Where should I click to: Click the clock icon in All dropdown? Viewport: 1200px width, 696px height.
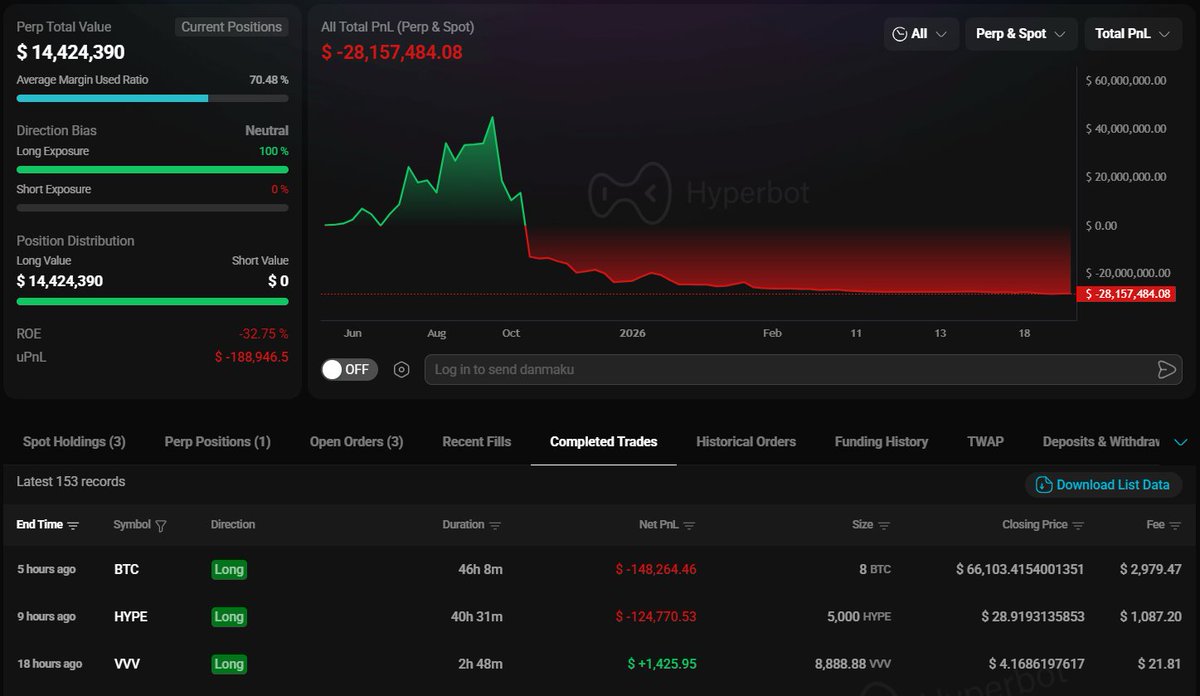[900, 34]
